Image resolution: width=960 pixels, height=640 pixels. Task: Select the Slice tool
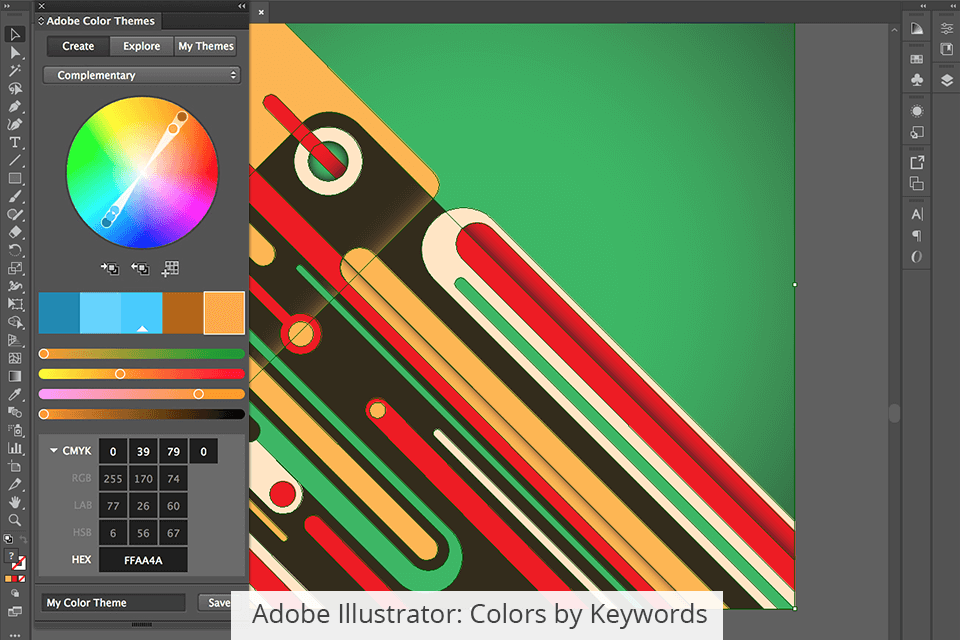pyautogui.click(x=15, y=484)
